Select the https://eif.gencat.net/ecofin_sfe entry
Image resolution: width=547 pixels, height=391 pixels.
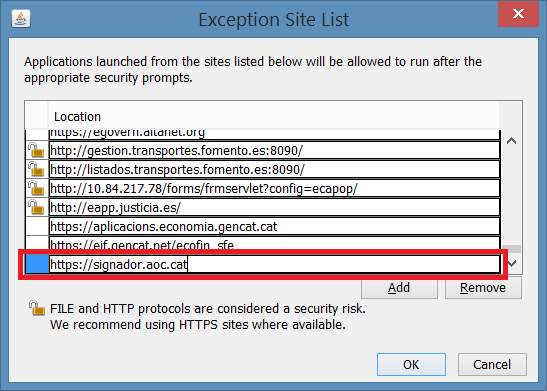click(275, 244)
